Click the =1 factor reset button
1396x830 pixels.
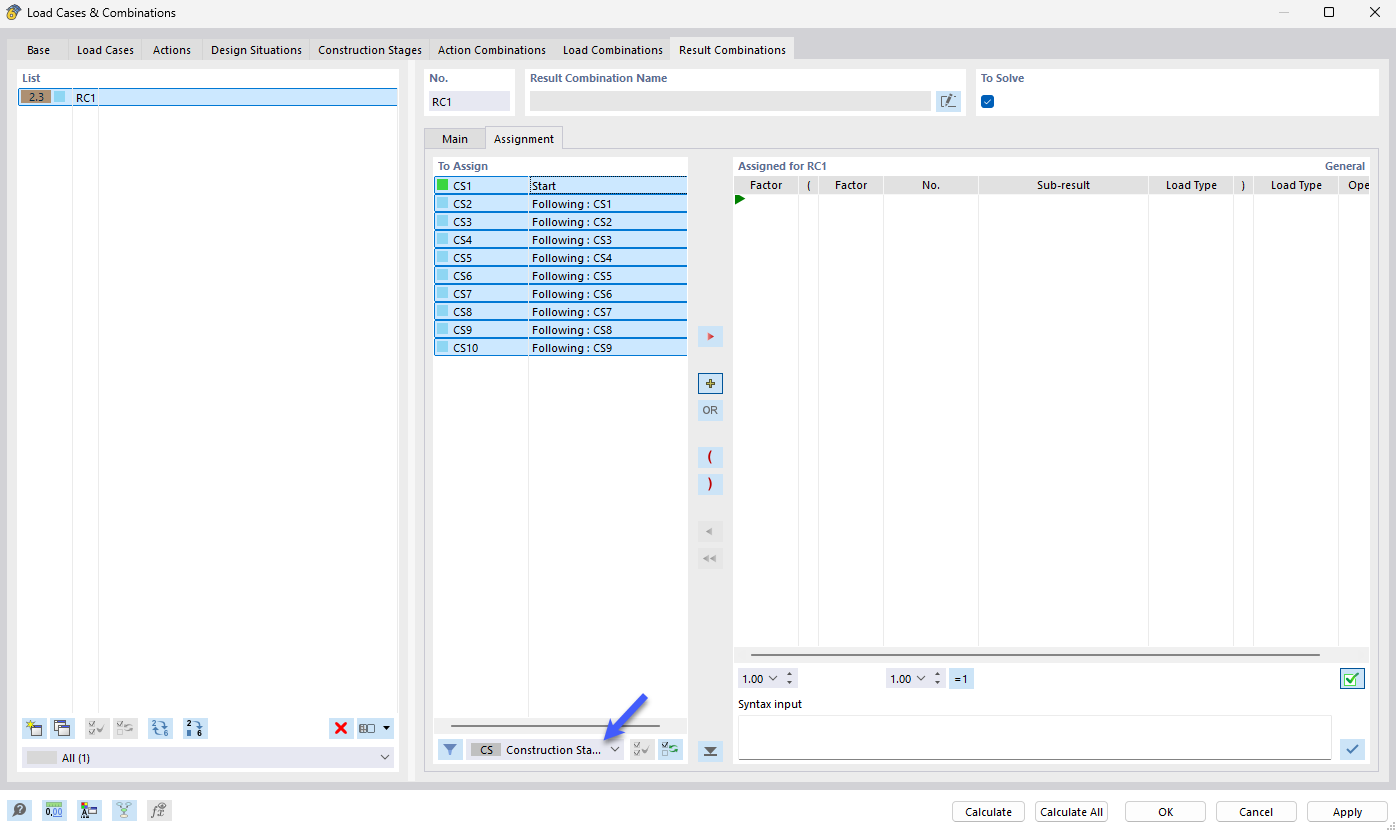pyautogui.click(x=962, y=679)
